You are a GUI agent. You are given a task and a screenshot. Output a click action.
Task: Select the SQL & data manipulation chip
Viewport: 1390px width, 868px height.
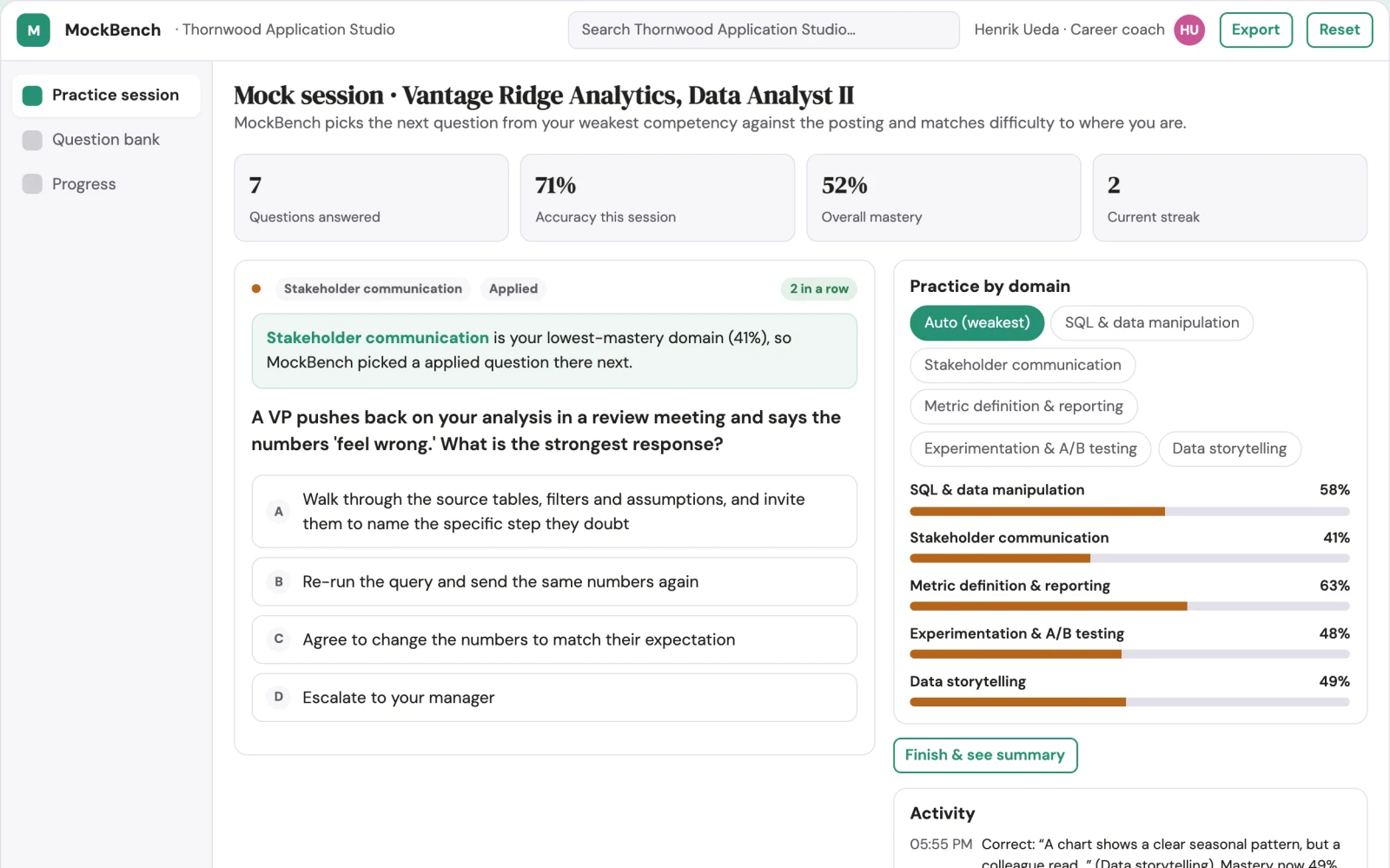click(x=1152, y=323)
